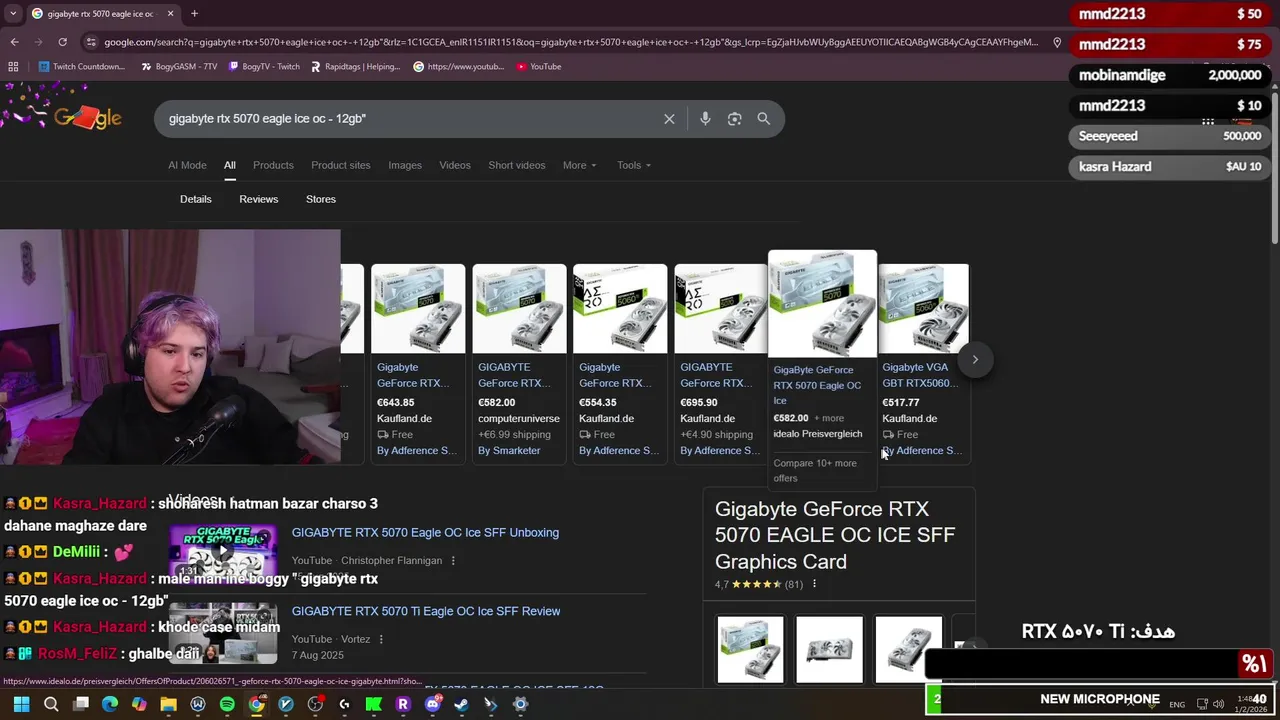Open Windows taskbar search
The width and height of the screenshot is (1280, 720).
(51, 704)
